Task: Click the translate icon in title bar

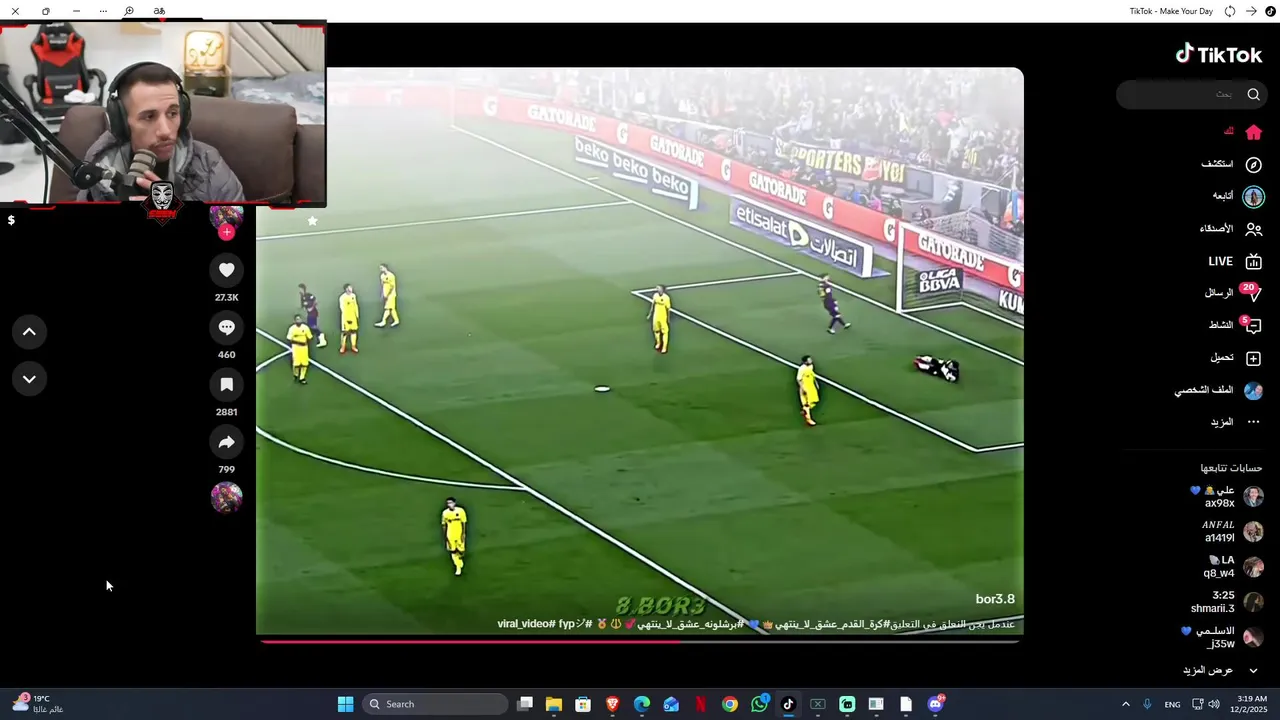Action: [159, 11]
